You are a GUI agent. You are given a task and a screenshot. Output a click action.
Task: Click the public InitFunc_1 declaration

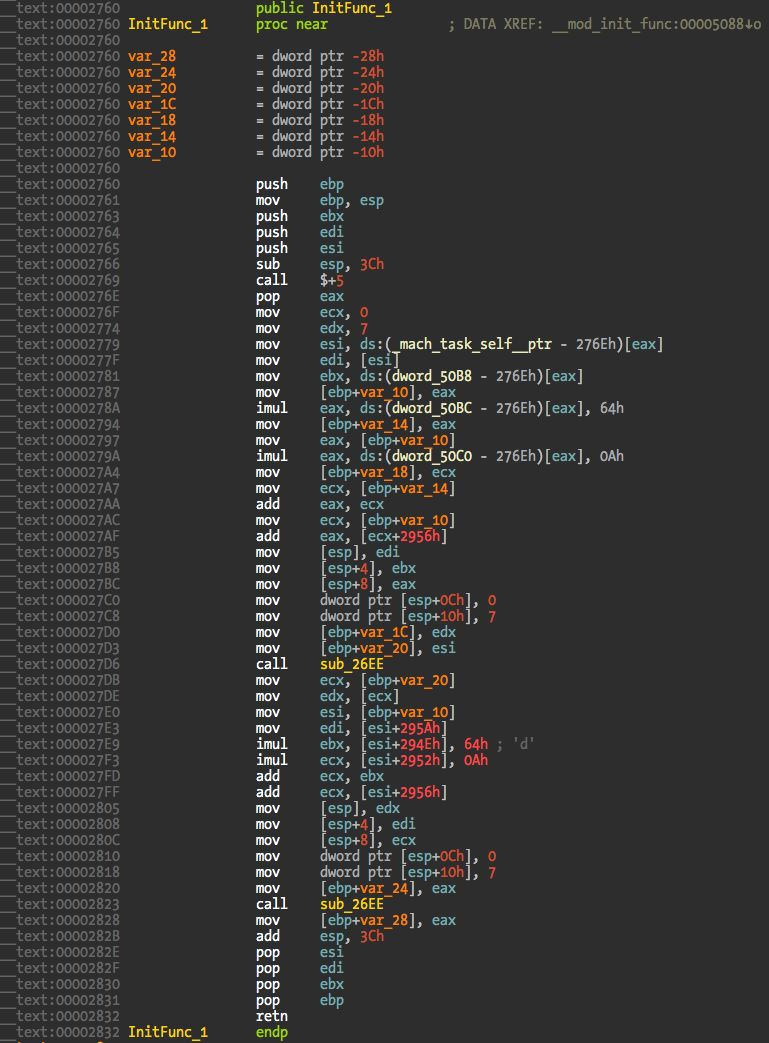(324, 8)
